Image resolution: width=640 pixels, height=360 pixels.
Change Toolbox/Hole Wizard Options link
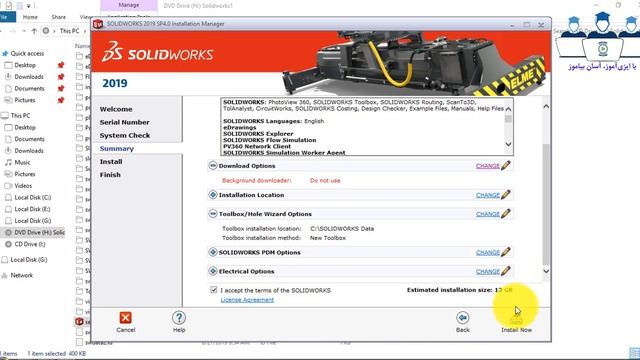(487, 214)
